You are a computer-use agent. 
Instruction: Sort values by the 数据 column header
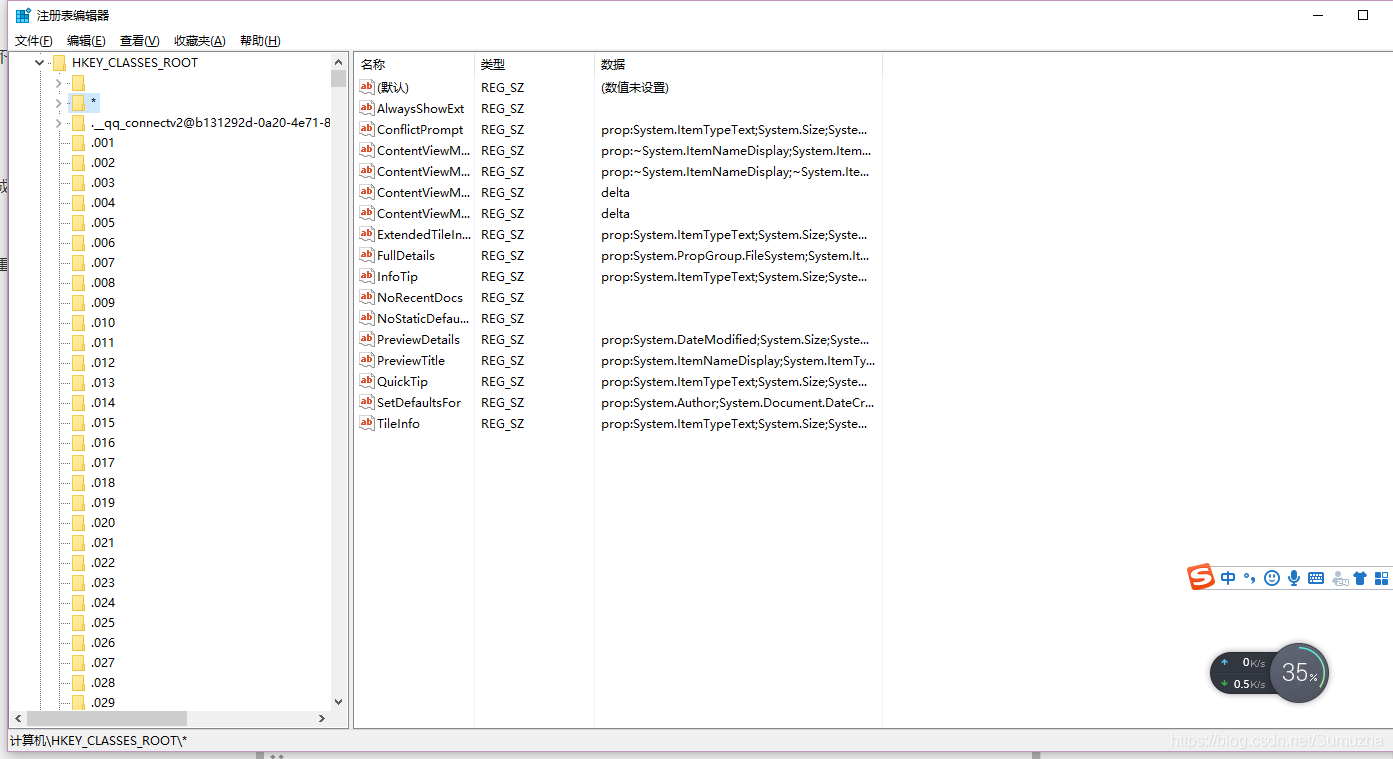click(738, 64)
